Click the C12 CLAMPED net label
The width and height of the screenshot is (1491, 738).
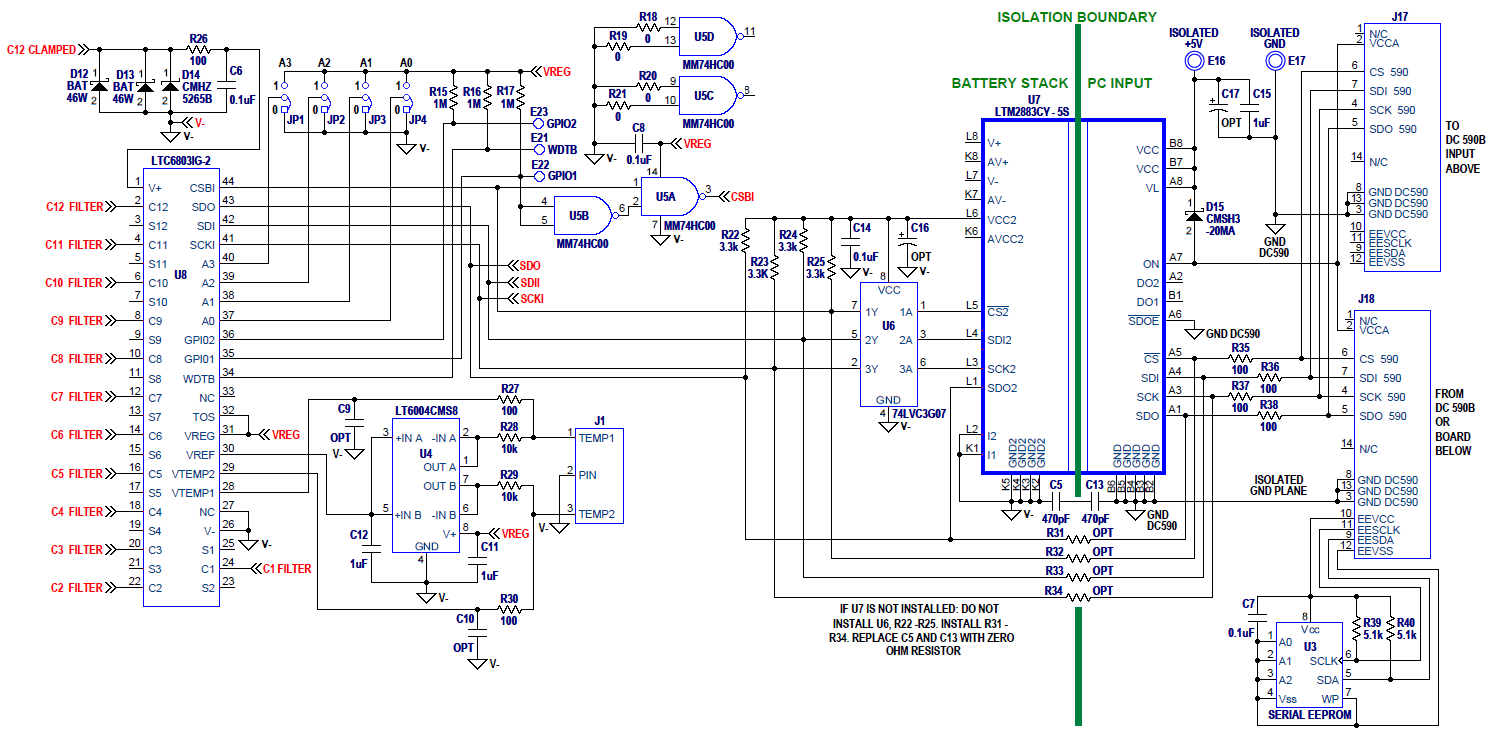[x=41, y=48]
